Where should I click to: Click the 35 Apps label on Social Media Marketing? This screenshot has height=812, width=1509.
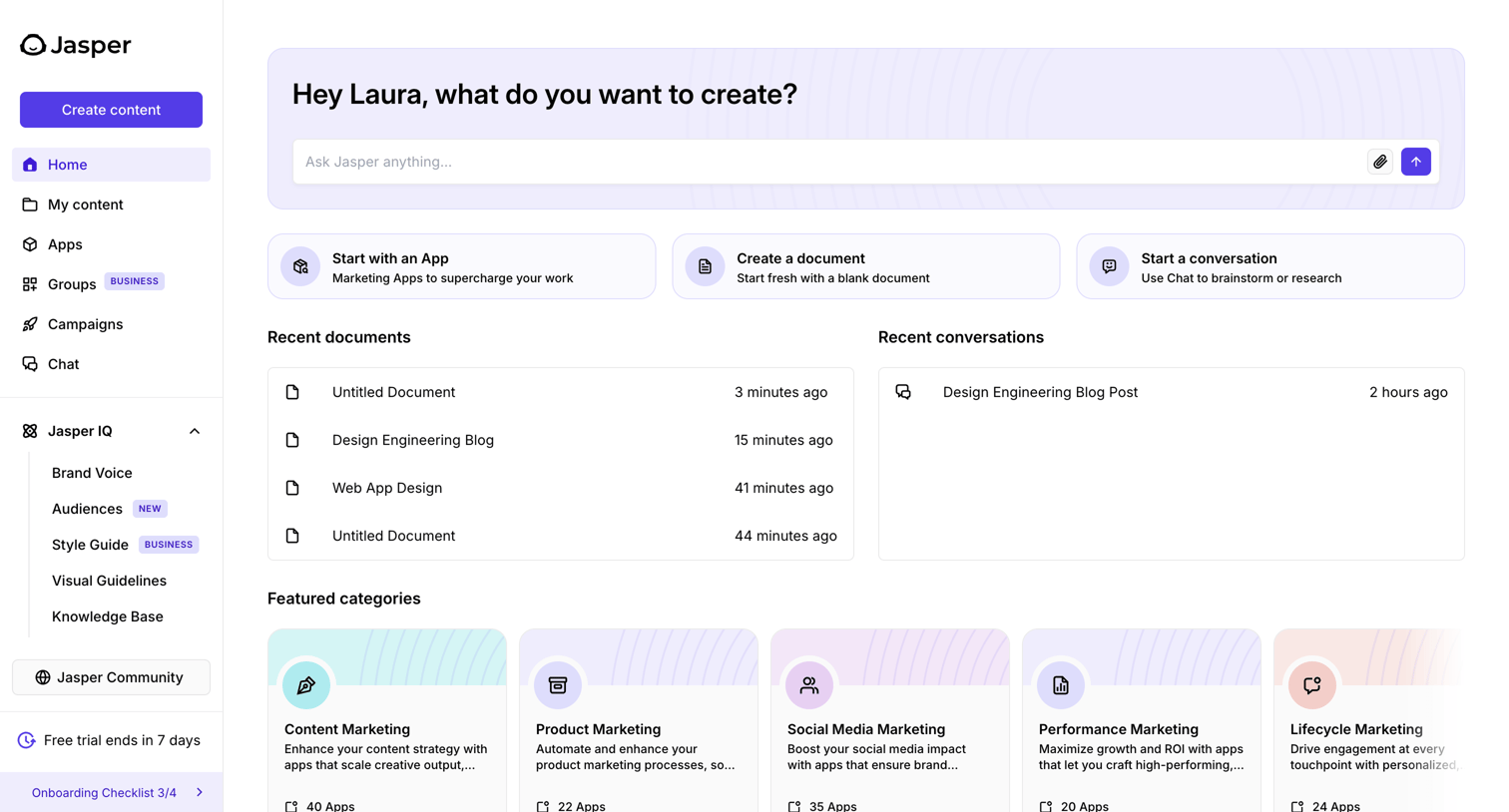[x=833, y=806]
